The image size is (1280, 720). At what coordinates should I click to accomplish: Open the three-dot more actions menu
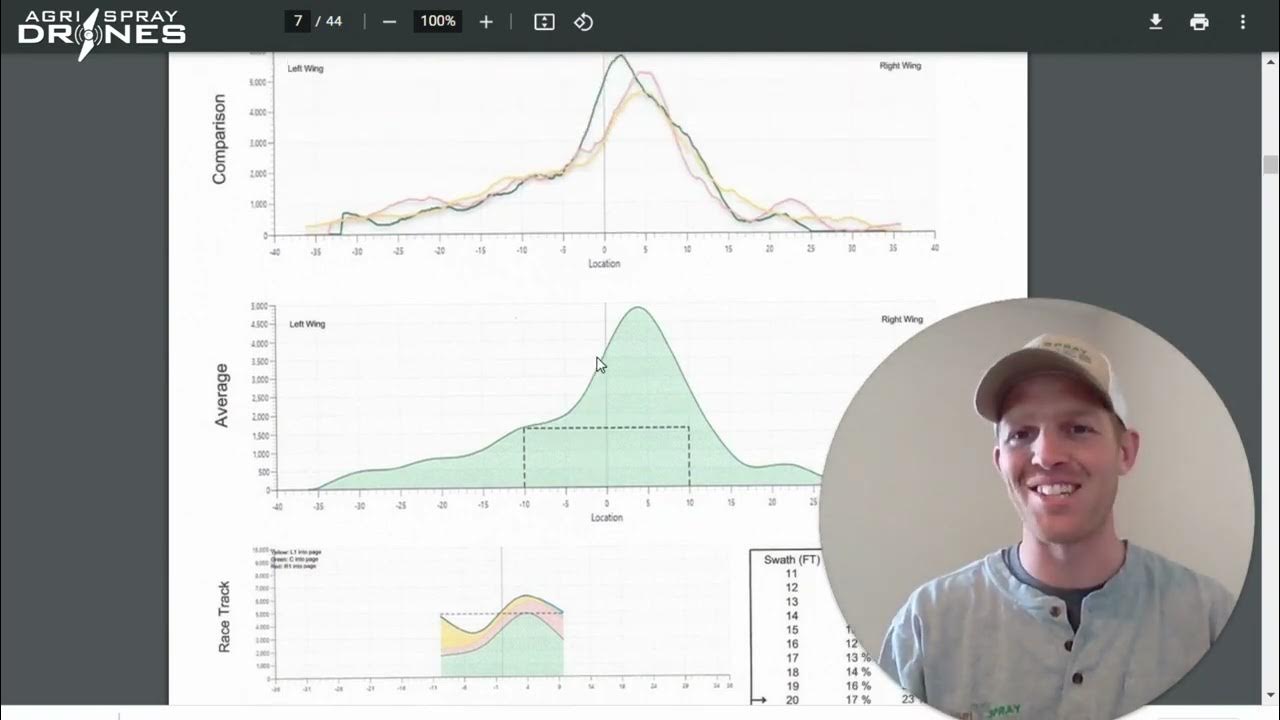1243,22
